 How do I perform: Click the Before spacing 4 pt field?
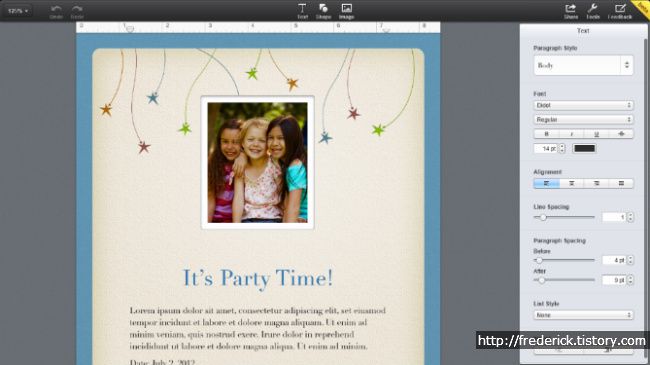(x=614, y=260)
